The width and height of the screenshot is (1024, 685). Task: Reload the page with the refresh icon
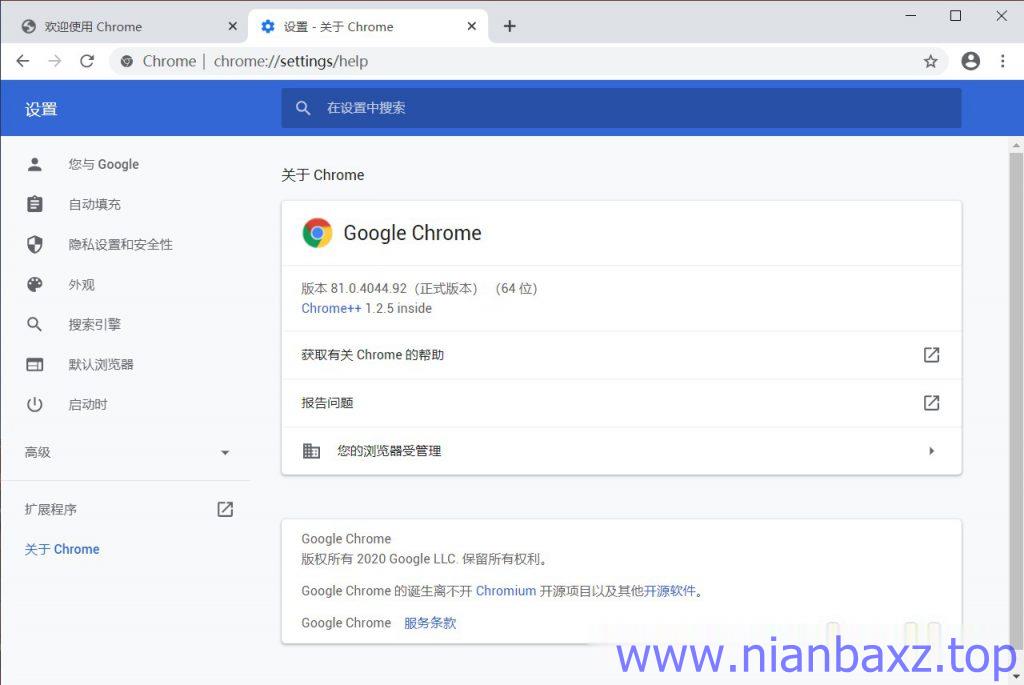(87, 61)
